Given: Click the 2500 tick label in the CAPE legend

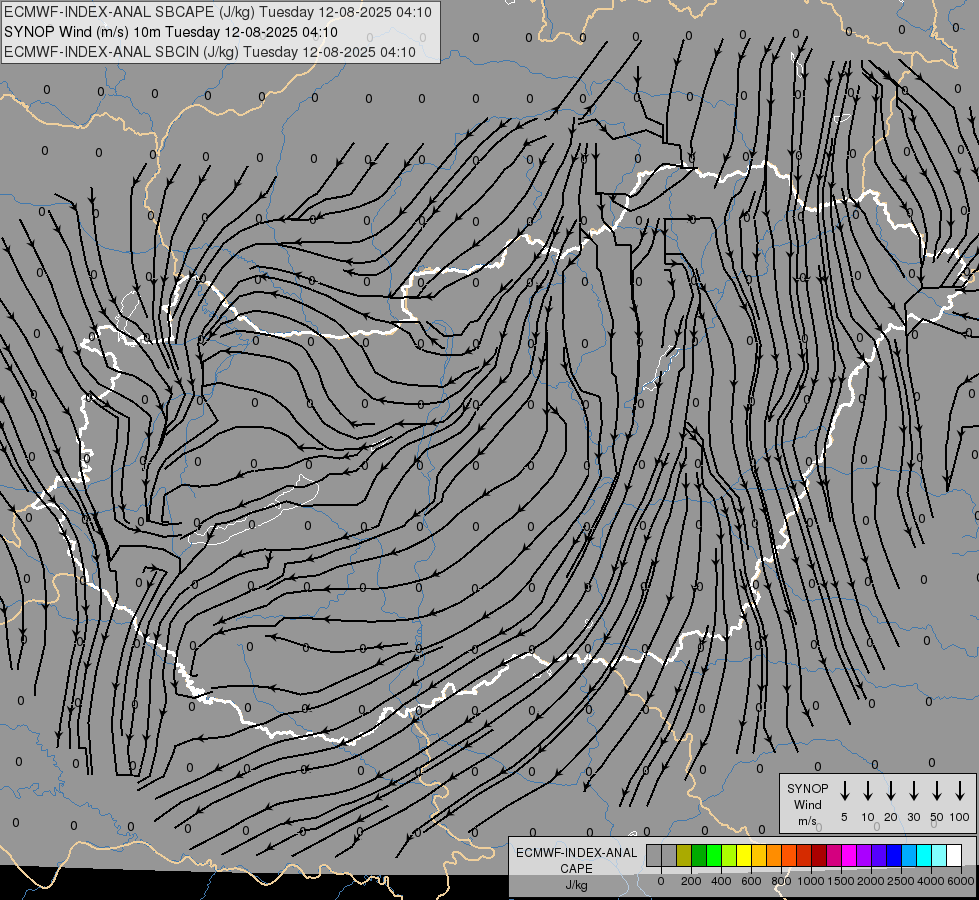Looking at the screenshot, I should point(900,881).
